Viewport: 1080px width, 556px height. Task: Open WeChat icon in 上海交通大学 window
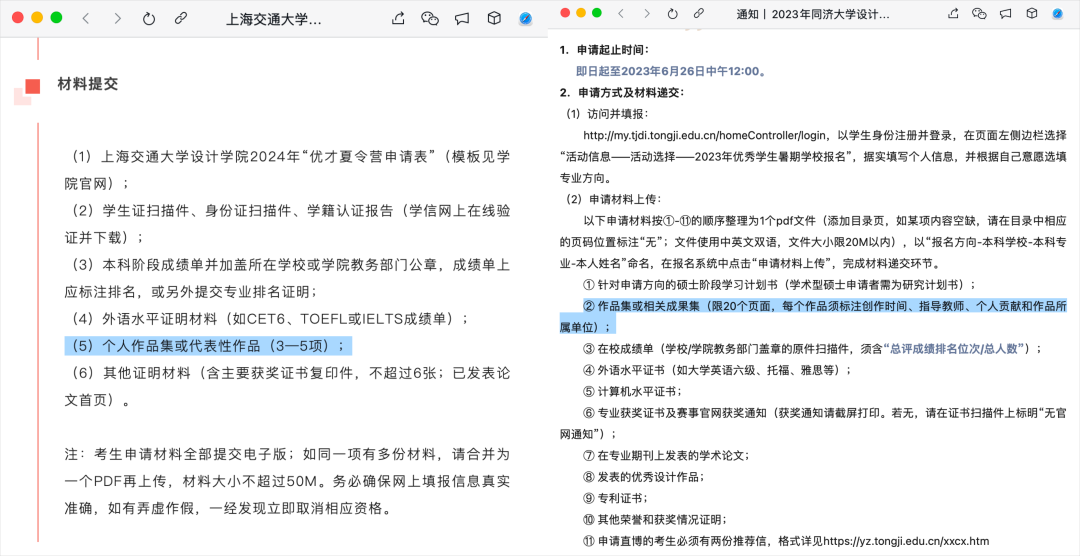tap(430, 19)
